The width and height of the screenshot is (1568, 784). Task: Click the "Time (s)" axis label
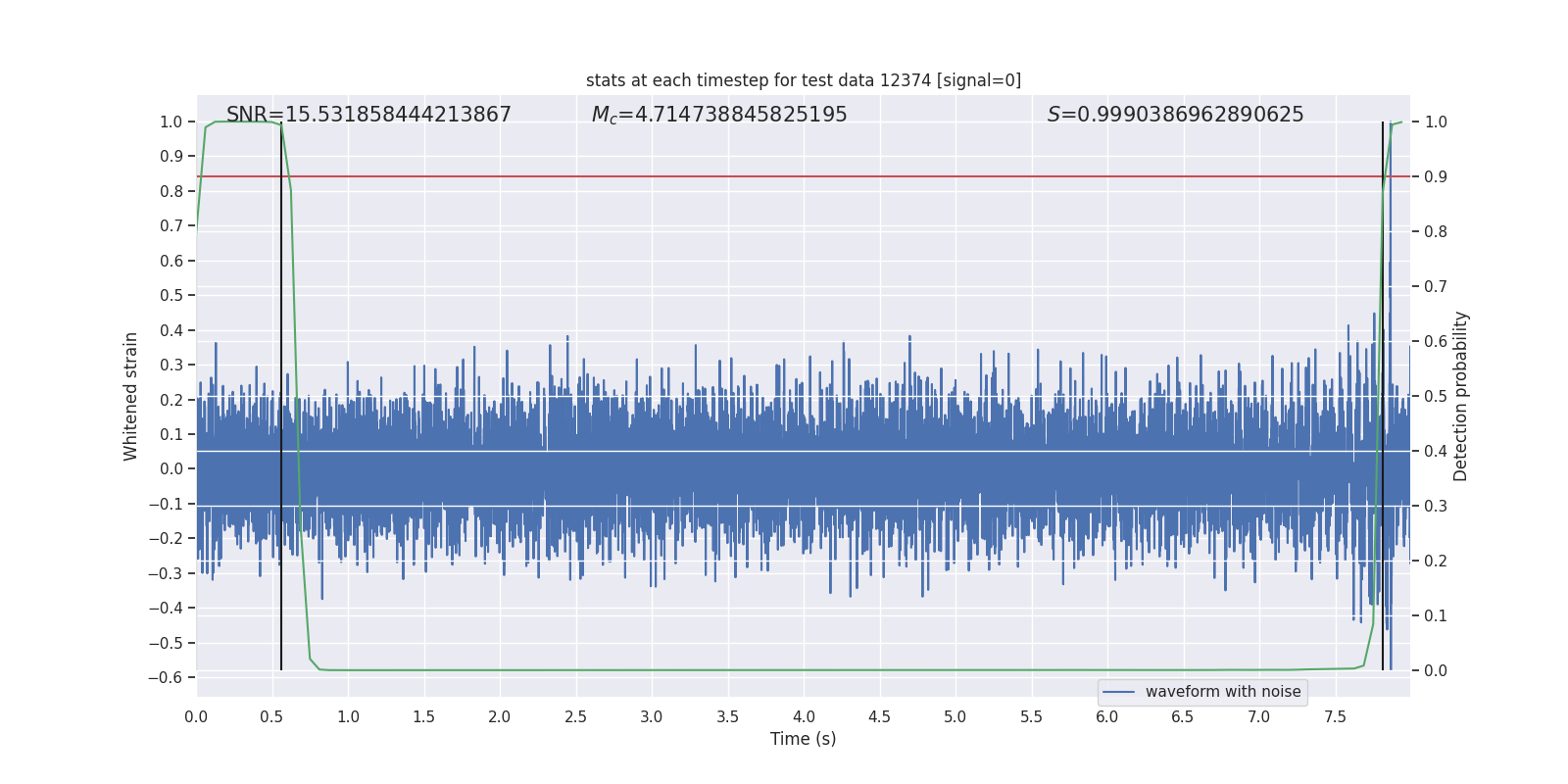tap(803, 739)
